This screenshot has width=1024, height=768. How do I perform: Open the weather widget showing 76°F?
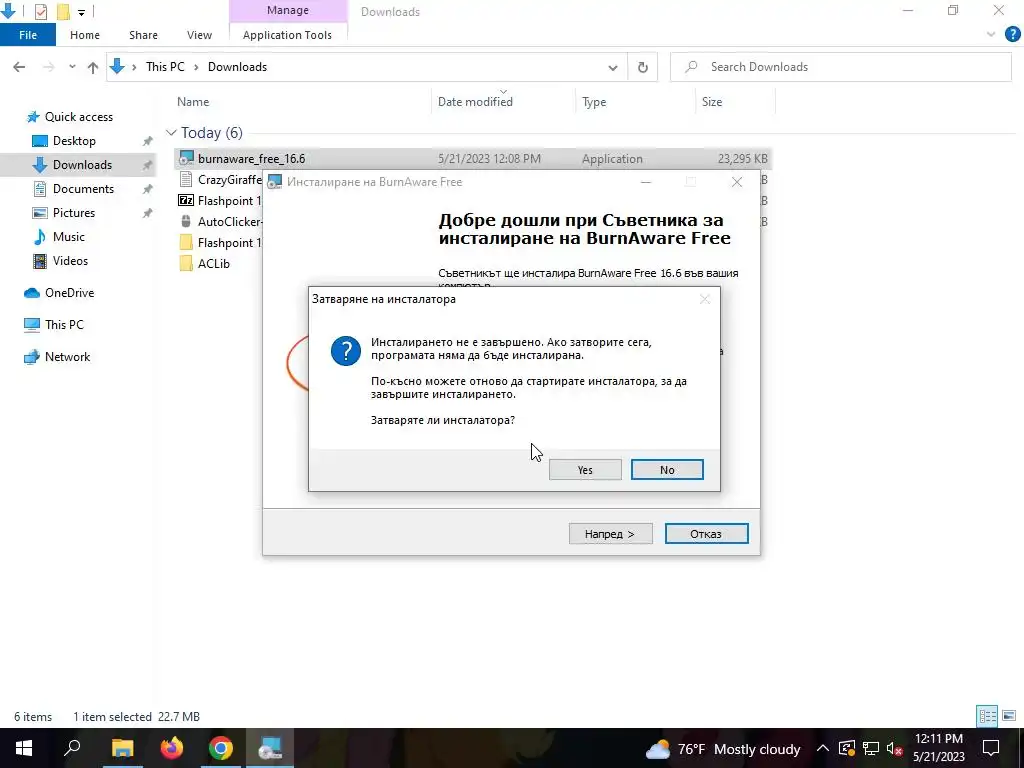pos(724,749)
